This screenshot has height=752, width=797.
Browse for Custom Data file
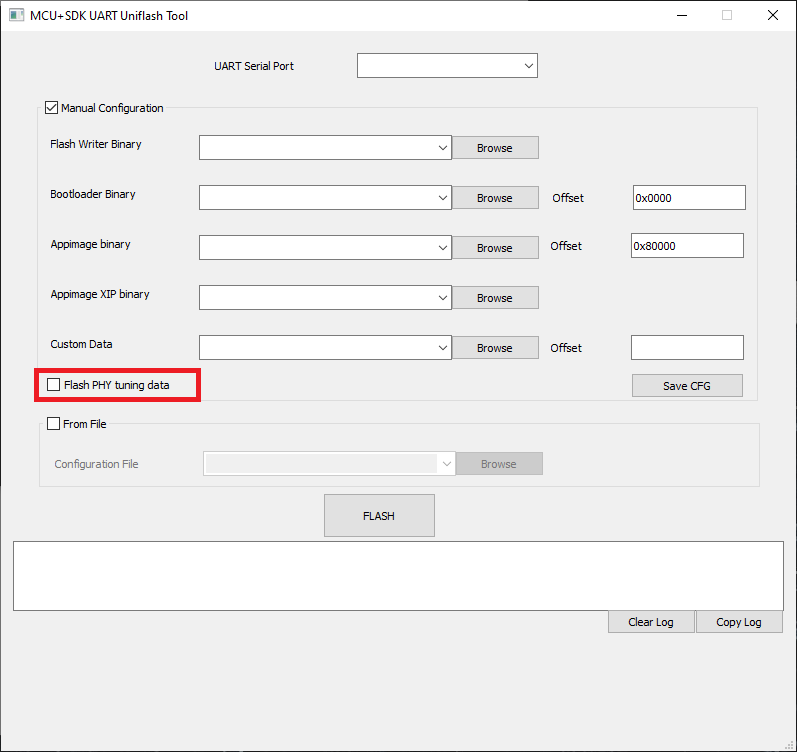click(495, 348)
